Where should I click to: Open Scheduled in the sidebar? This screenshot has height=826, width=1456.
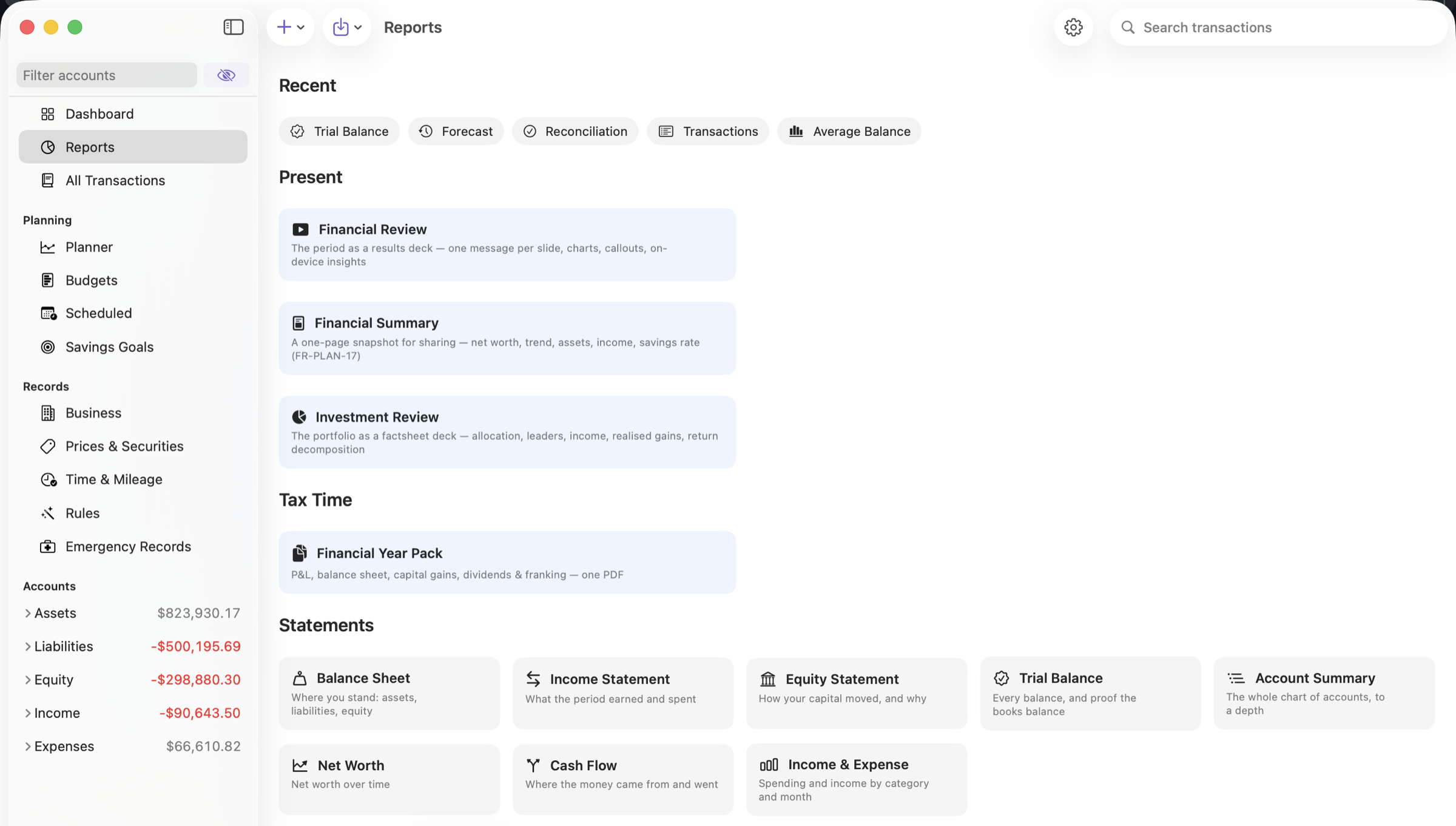point(133,313)
